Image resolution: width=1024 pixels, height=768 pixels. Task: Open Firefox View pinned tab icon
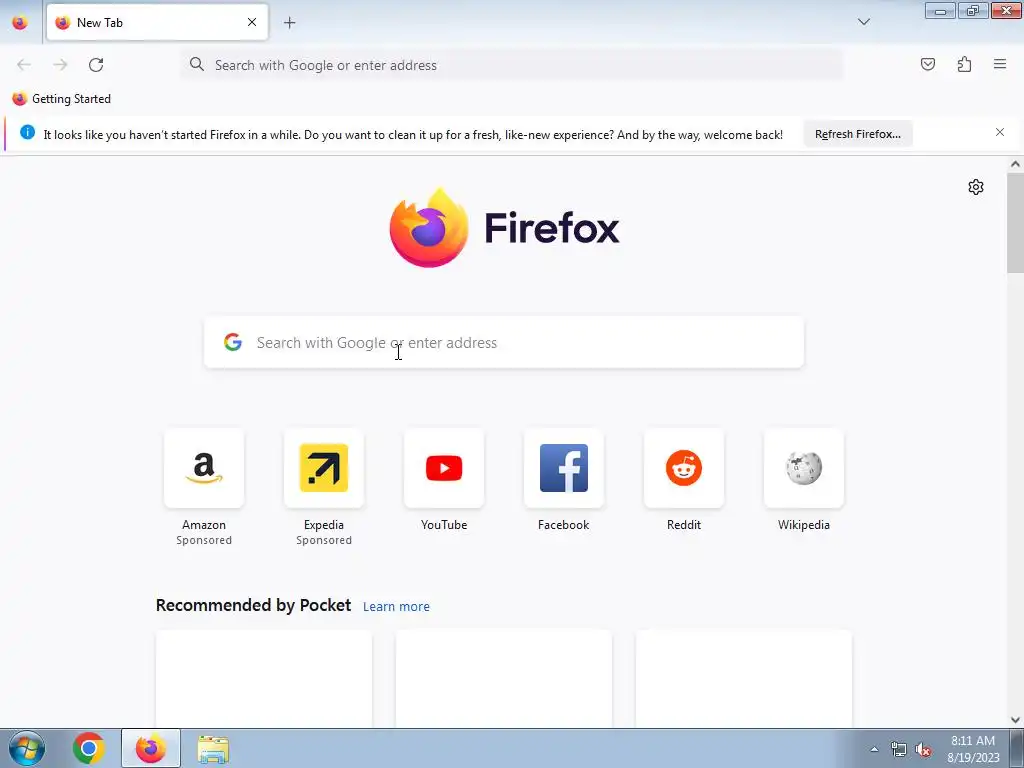pos(20,22)
